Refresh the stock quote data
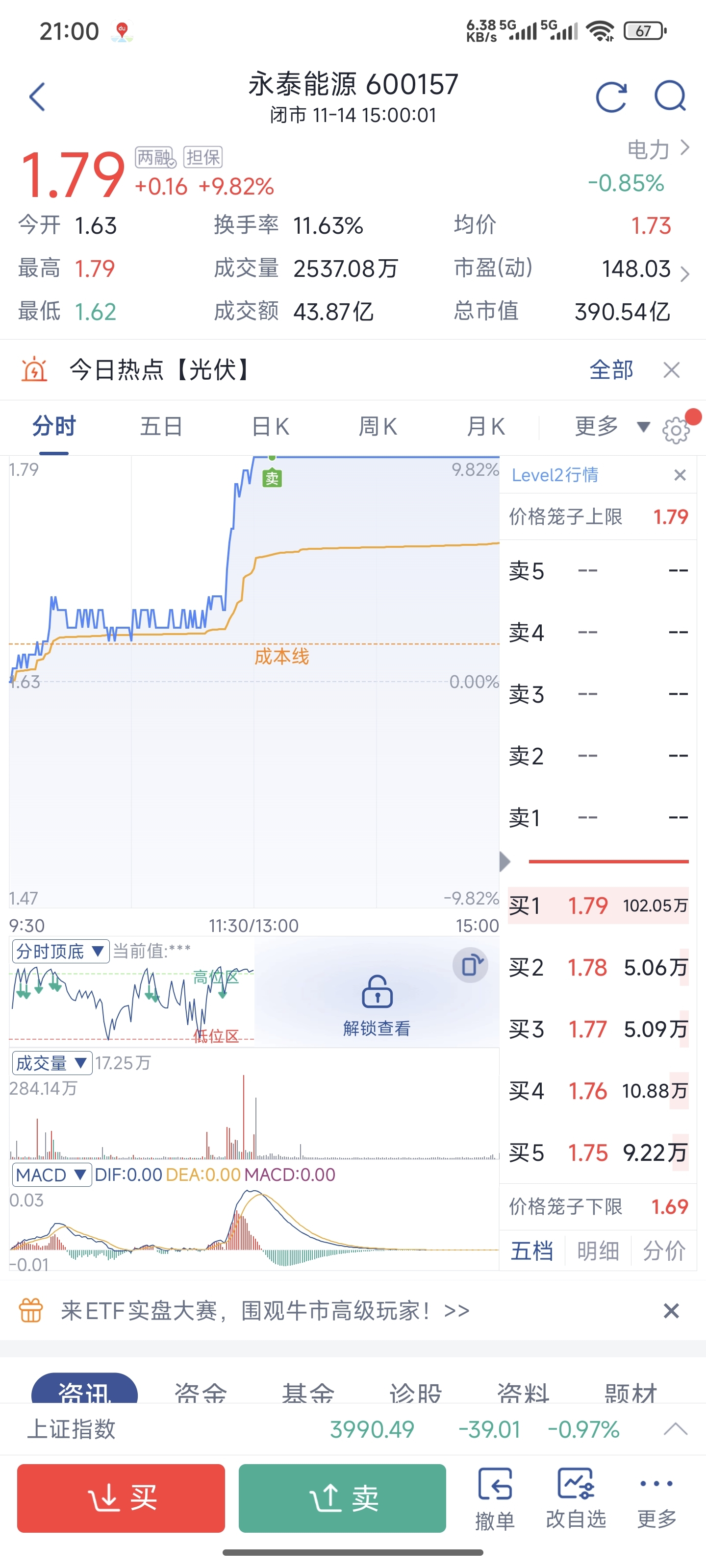The image size is (706, 1568). 611,97
